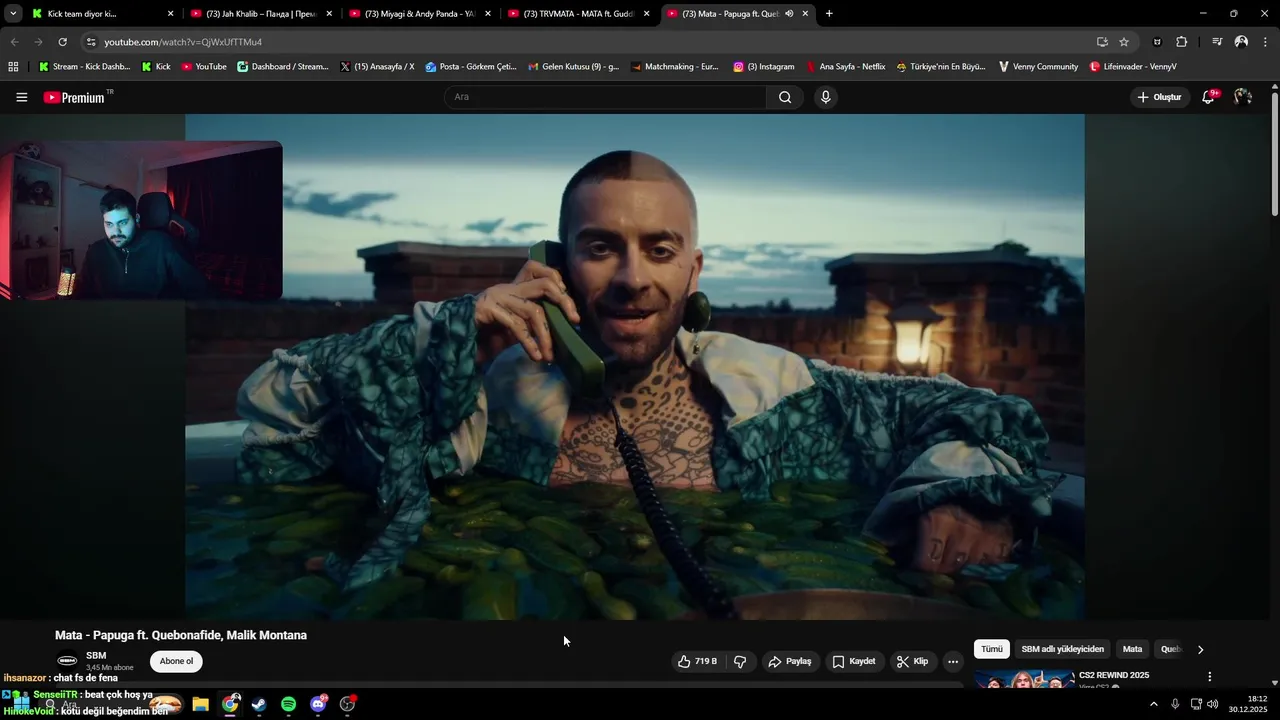Switch to Jah Khalib browser tab
Screen dimensions: 1280x720
pos(260,14)
